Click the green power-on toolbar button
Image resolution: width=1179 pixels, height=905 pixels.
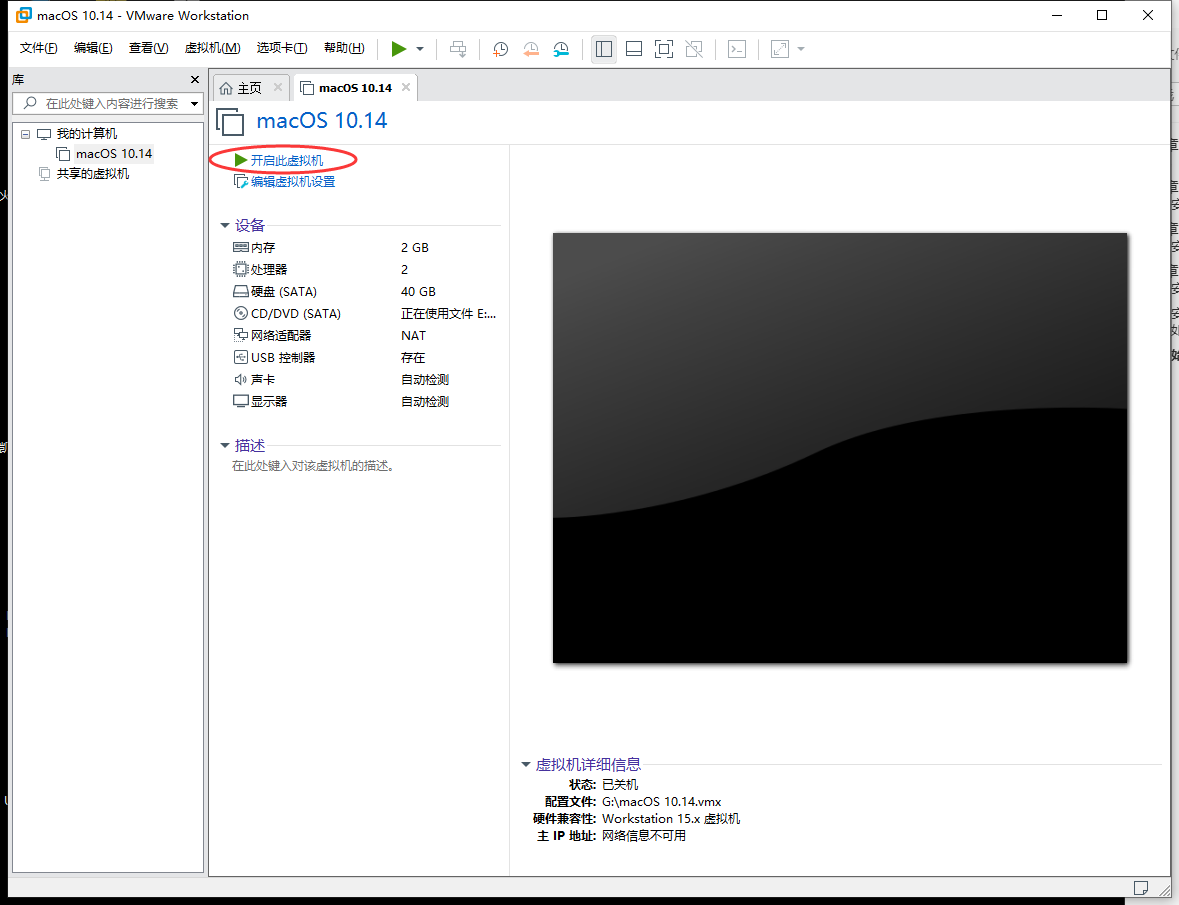[x=399, y=49]
